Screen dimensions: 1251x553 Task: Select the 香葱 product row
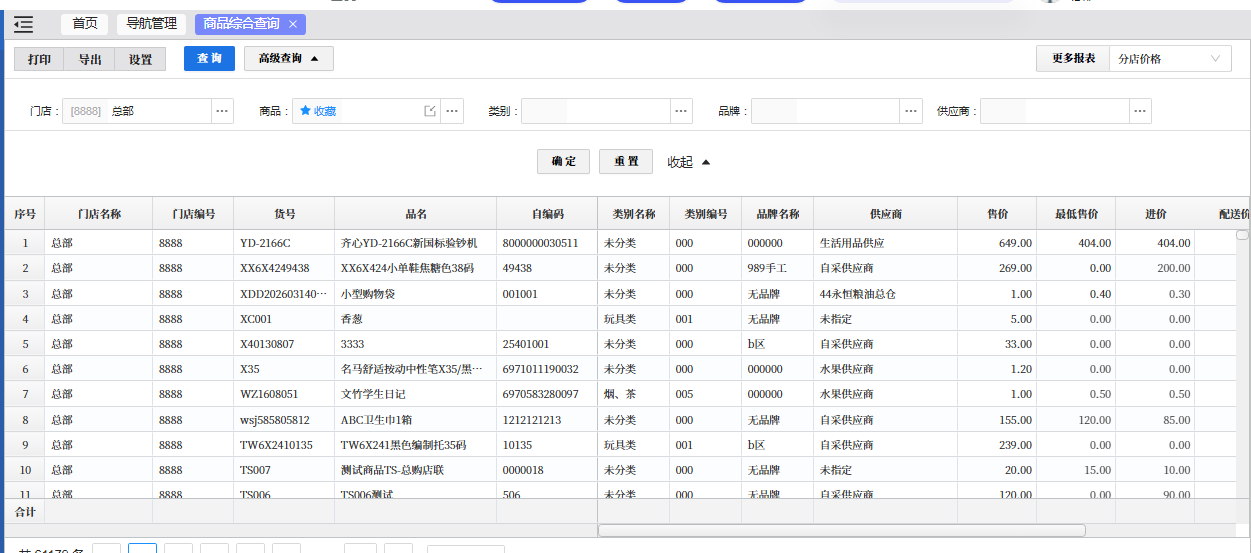(416, 319)
